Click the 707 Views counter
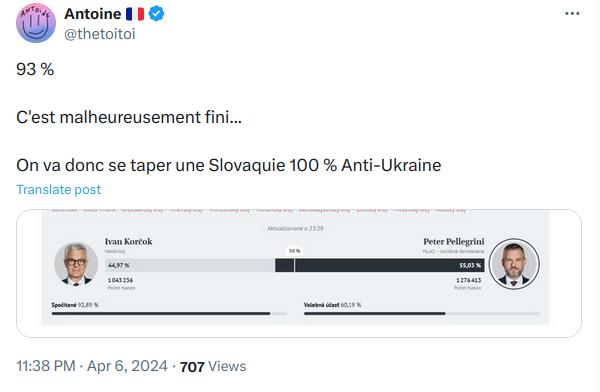Viewport: 600px width, 392px height. (213, 366)
